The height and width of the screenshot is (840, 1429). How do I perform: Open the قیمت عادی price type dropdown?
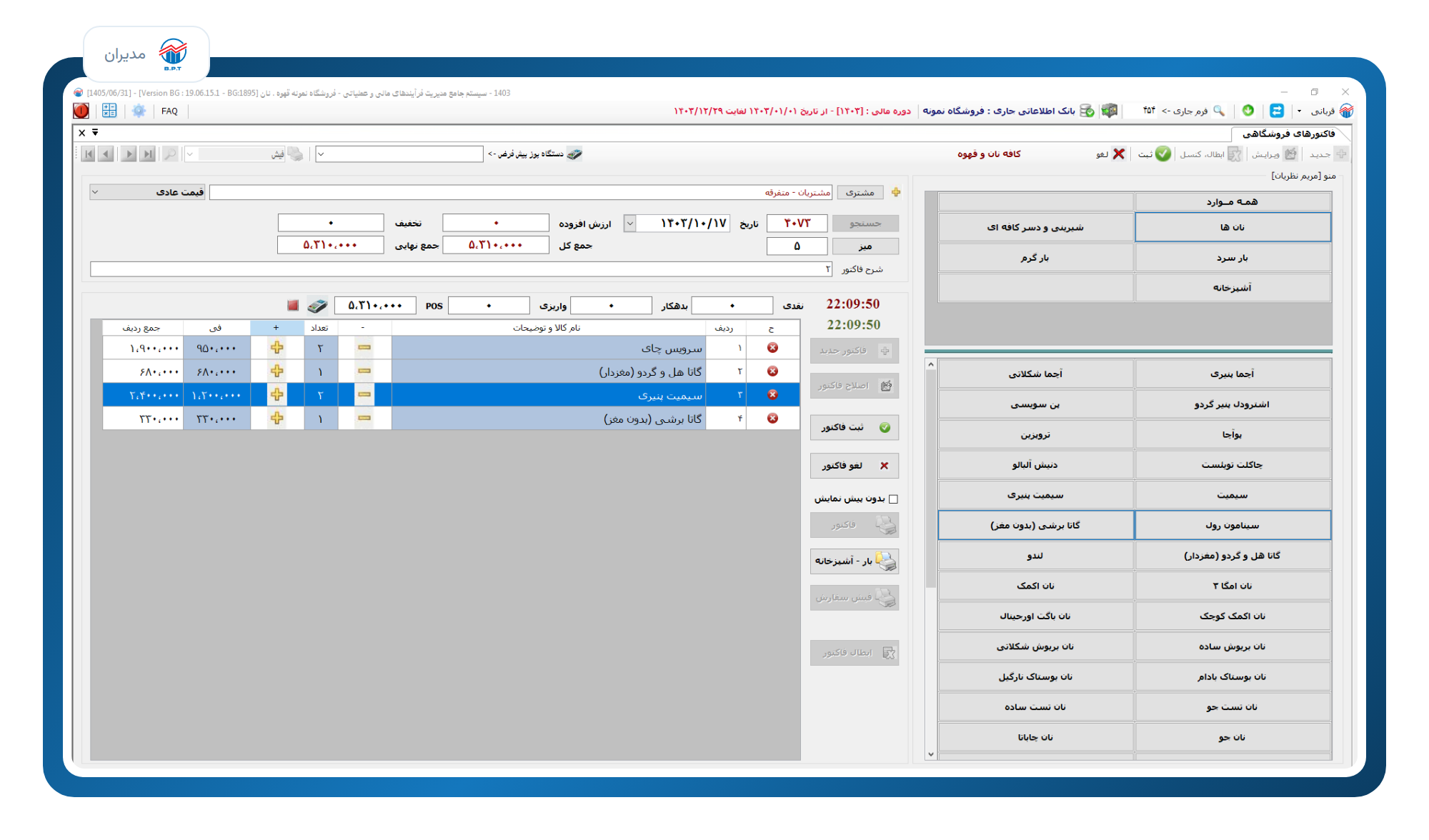(x=146, y=192)
